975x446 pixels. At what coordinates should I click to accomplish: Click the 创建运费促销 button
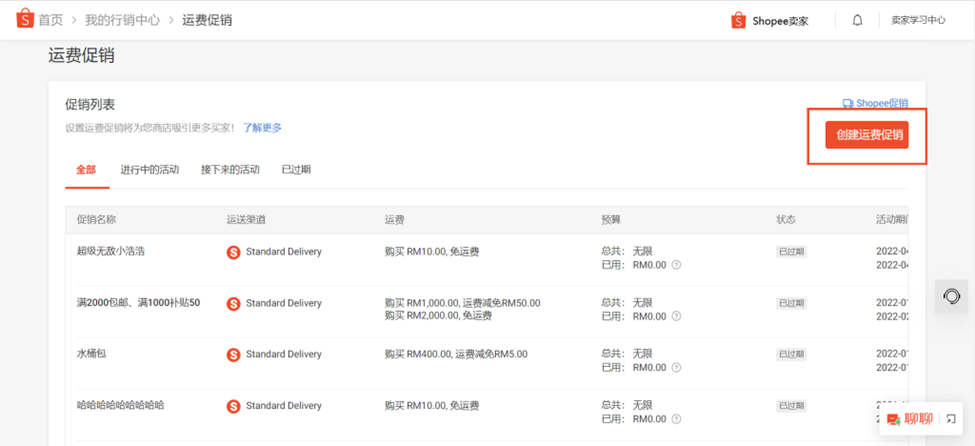(867, 135)
